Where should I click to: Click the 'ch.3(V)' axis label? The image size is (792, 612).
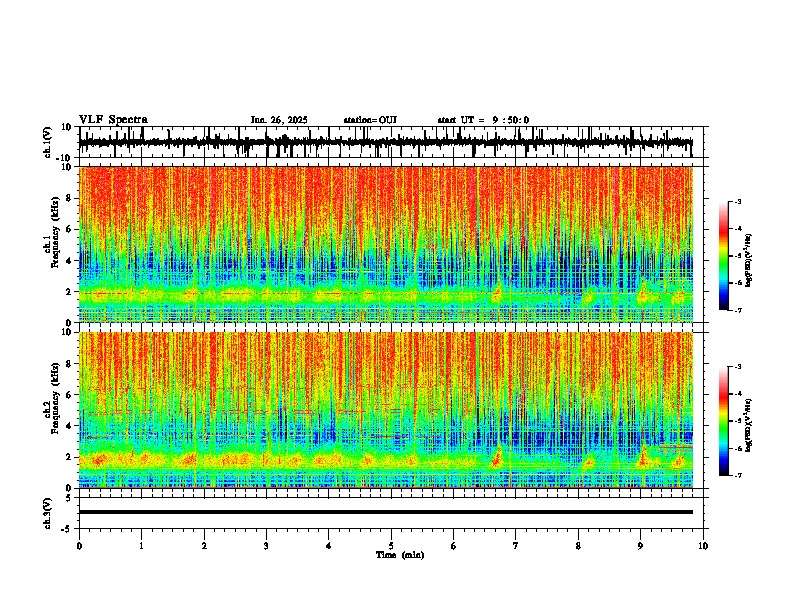coord(48,513)
